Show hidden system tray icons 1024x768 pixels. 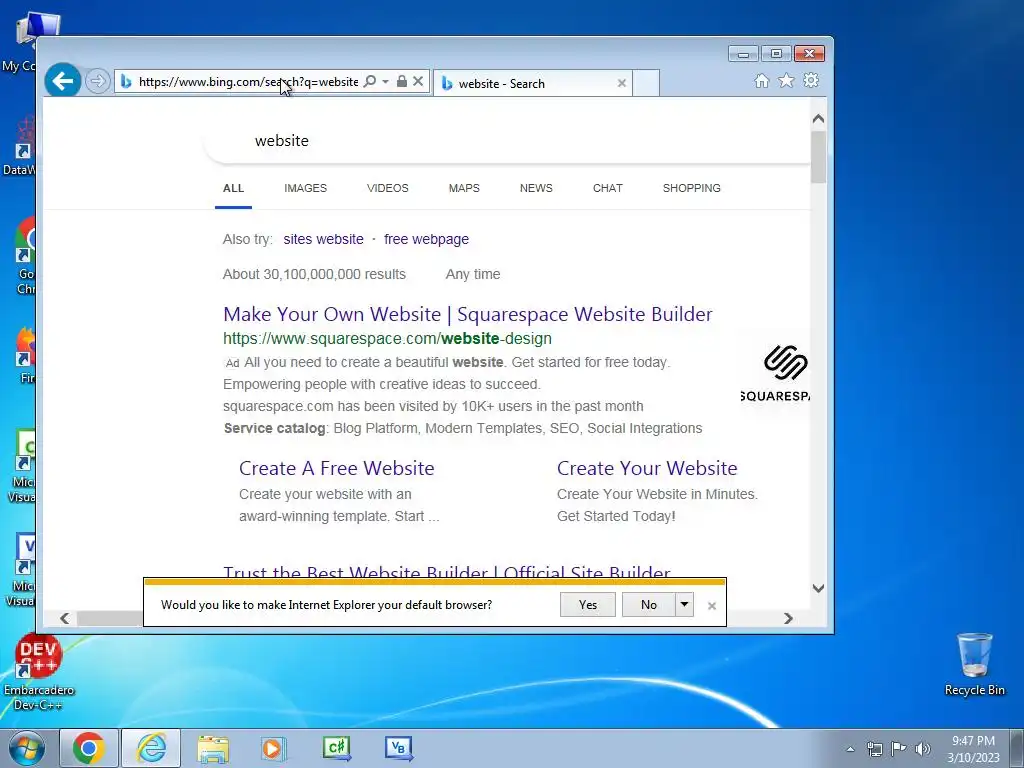click(850, 749)
